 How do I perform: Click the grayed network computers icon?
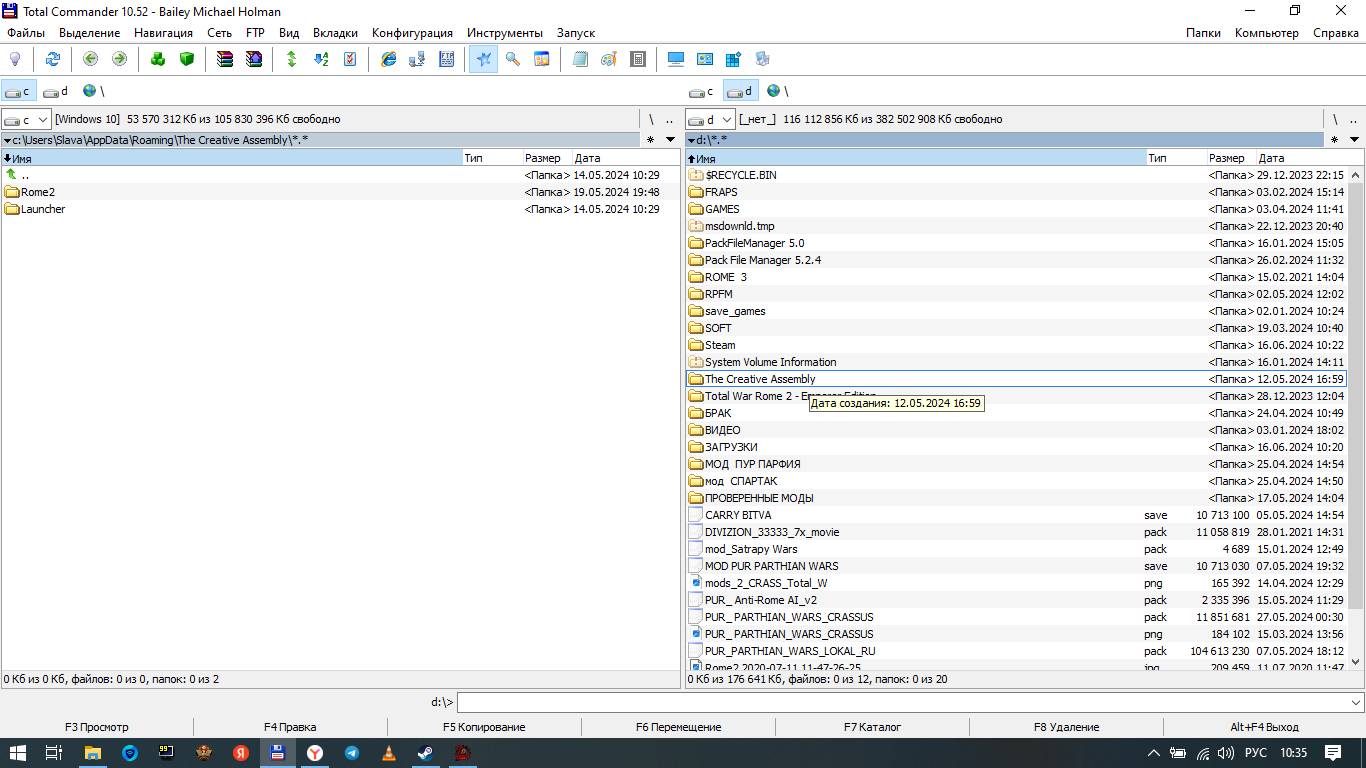(763, 59)
